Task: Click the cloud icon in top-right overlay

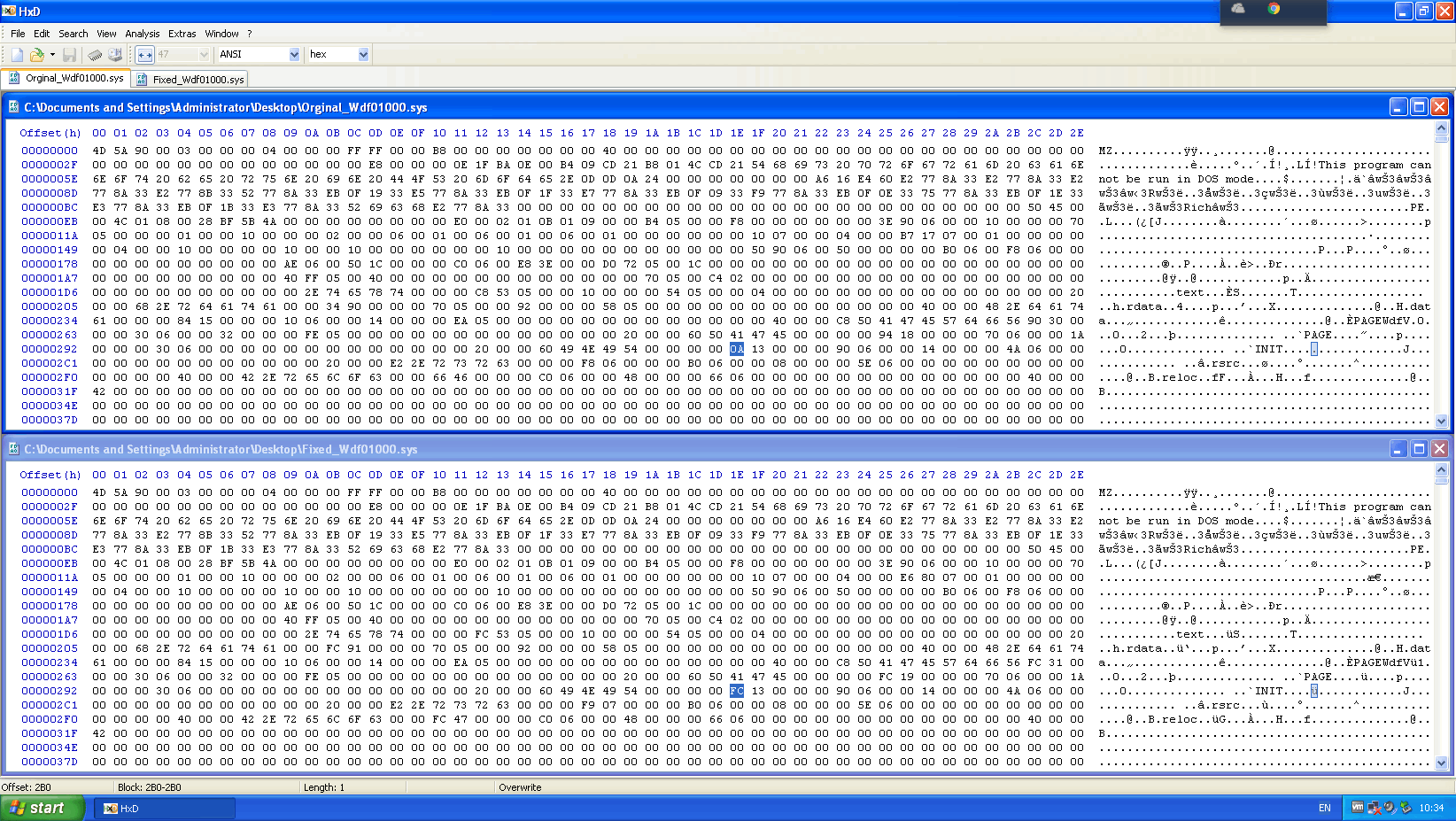Action: pyautogui.click(x=1238, y=9)
